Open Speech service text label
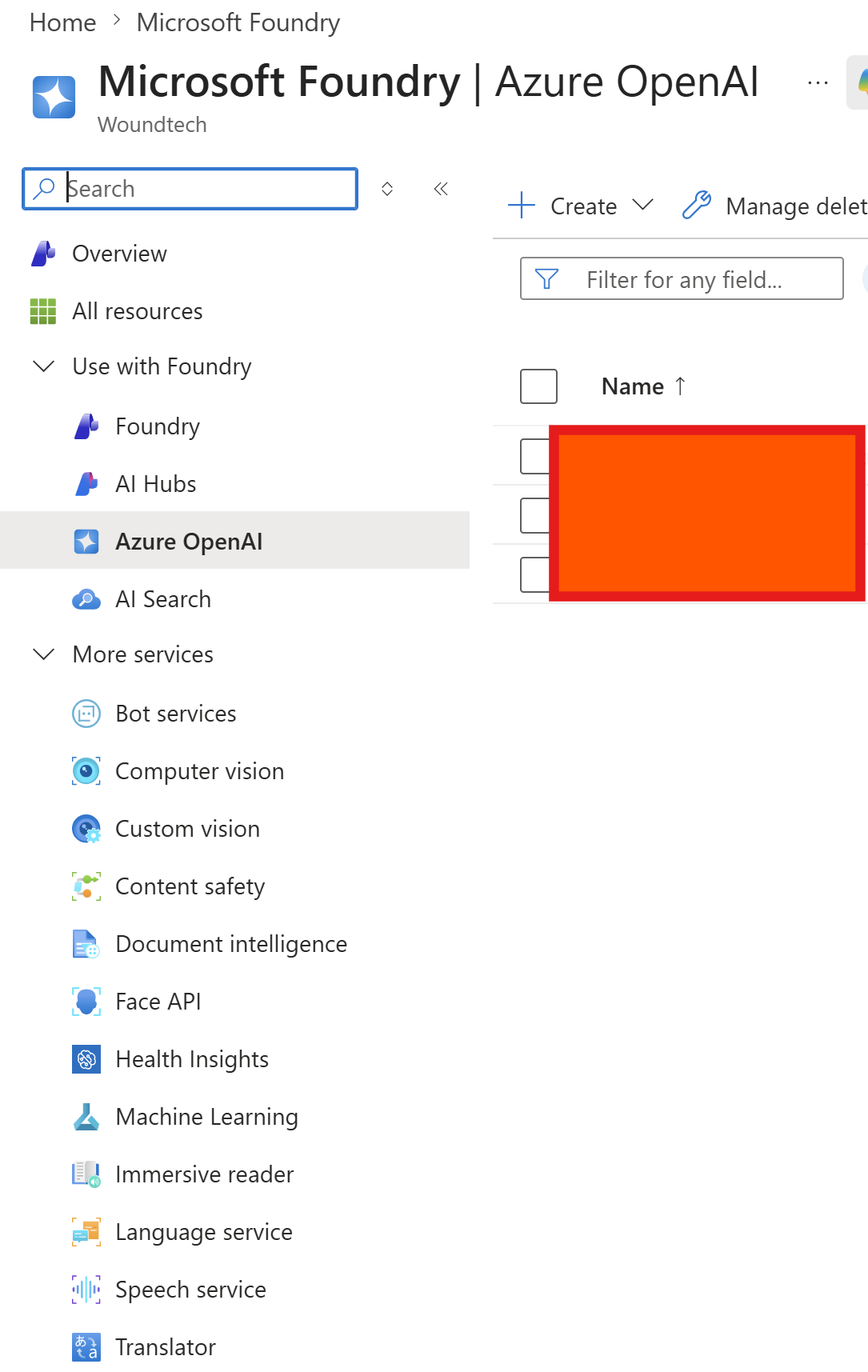The image size is (868, 1372). tap(190, 1290)
